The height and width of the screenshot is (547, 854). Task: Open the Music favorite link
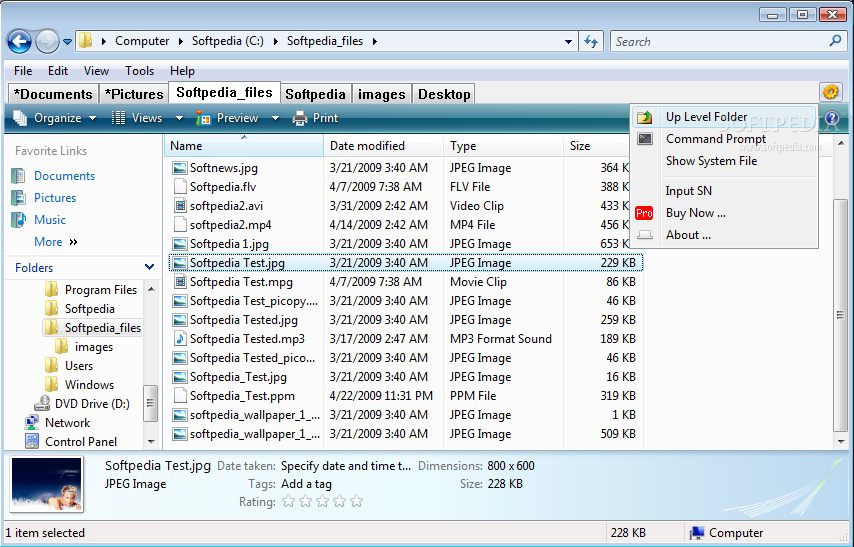coord(50,220)
